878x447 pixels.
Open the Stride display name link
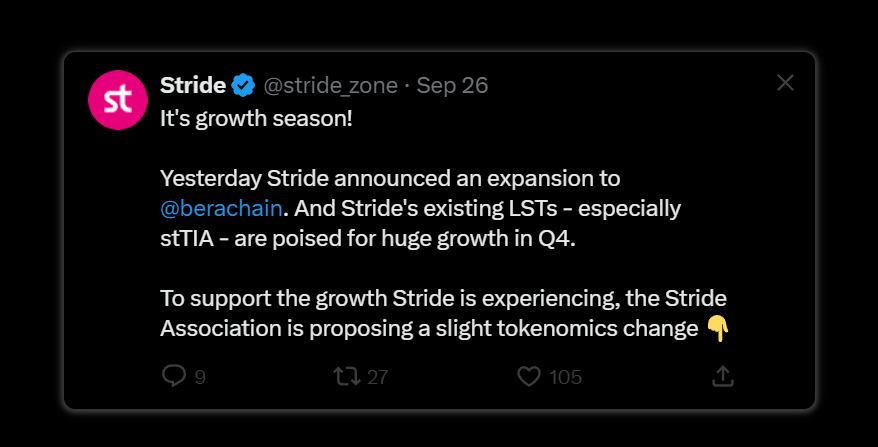coord(192,85)
